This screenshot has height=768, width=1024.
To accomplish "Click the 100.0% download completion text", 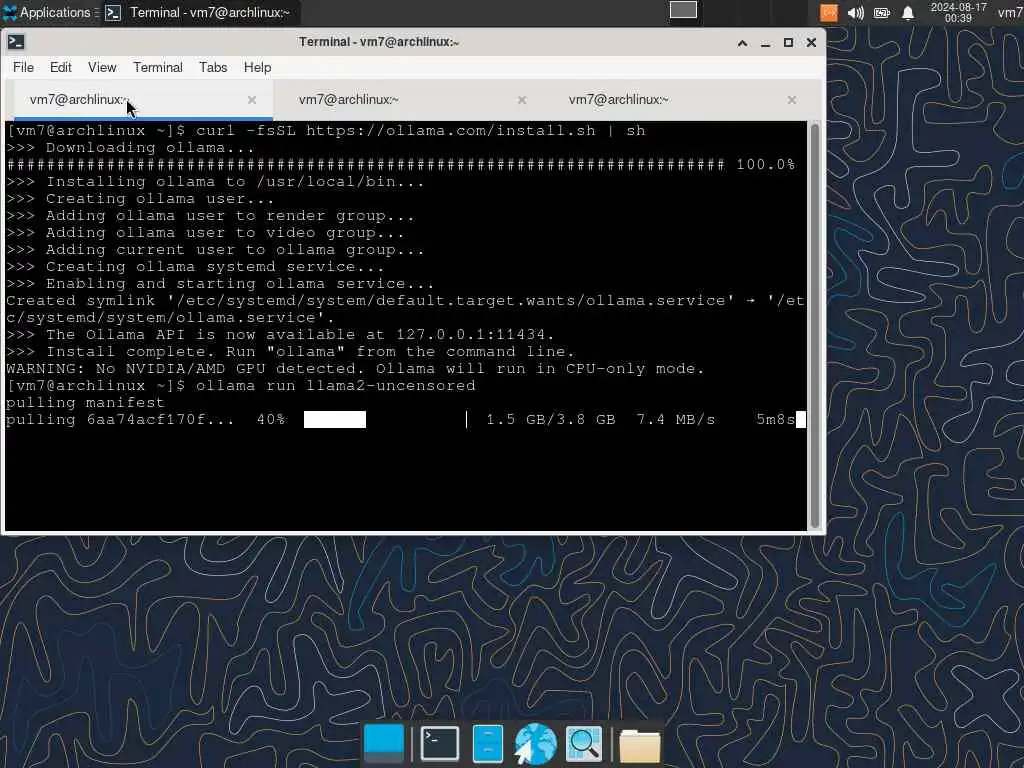I will click(765, 165).
